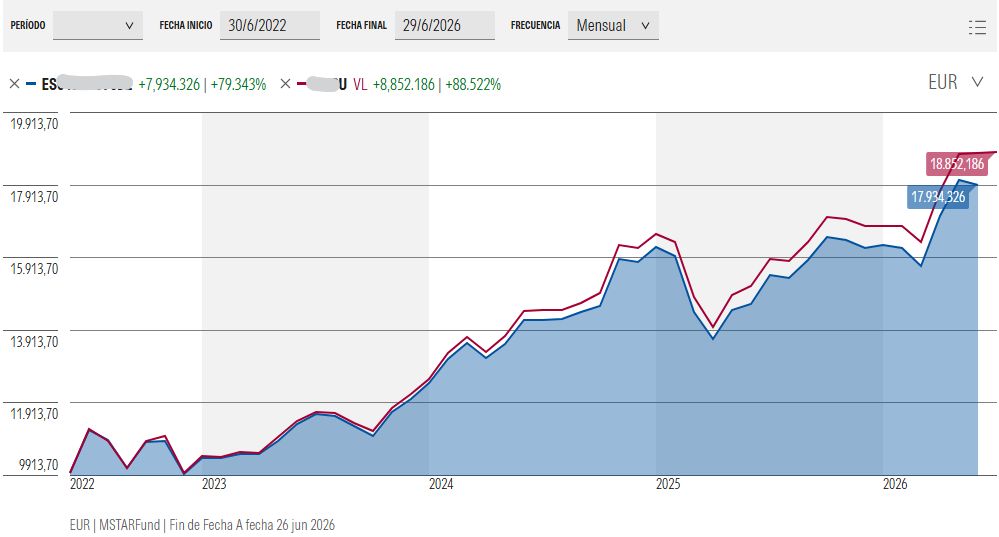
Task: Click the 19.913,70 y-axis label
Action: [x=34, y=124]
